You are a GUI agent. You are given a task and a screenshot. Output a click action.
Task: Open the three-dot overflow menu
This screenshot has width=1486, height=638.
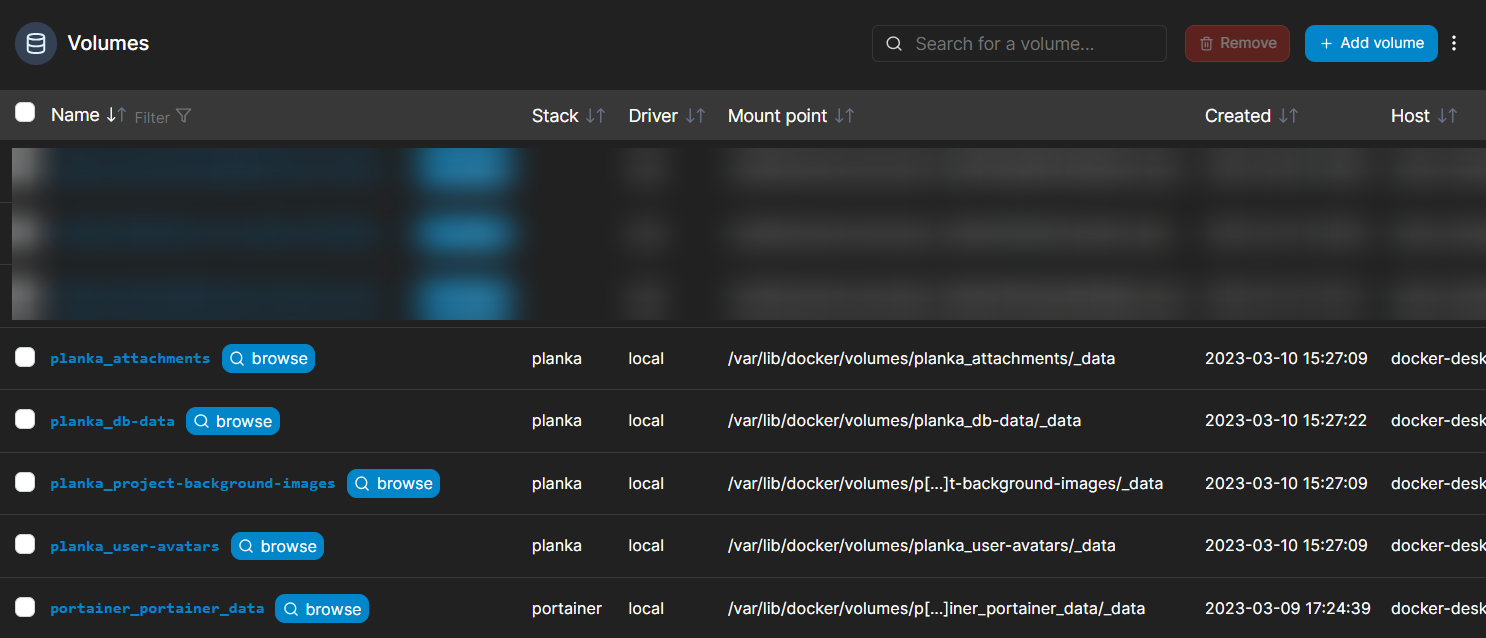click(x=1454, y=43)
